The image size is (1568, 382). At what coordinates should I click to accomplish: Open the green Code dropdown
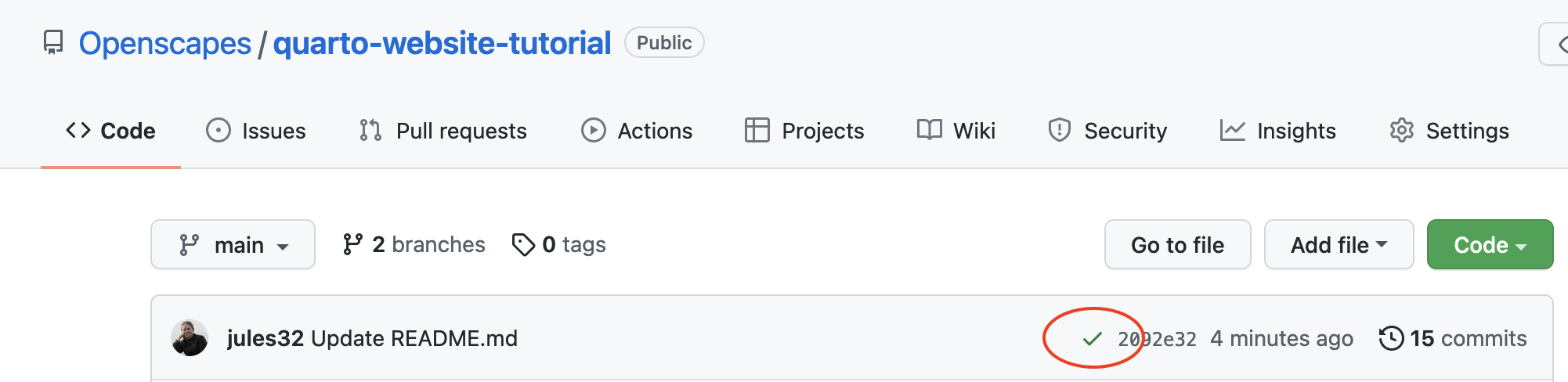tap(1490, 245)
